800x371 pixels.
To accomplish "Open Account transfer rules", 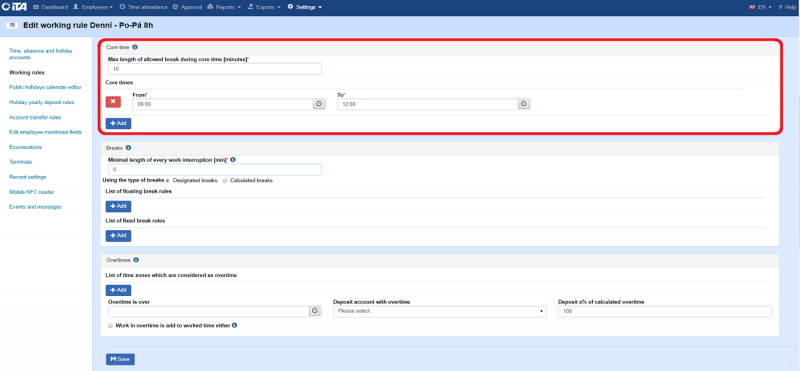I will (x=35, y=117).
